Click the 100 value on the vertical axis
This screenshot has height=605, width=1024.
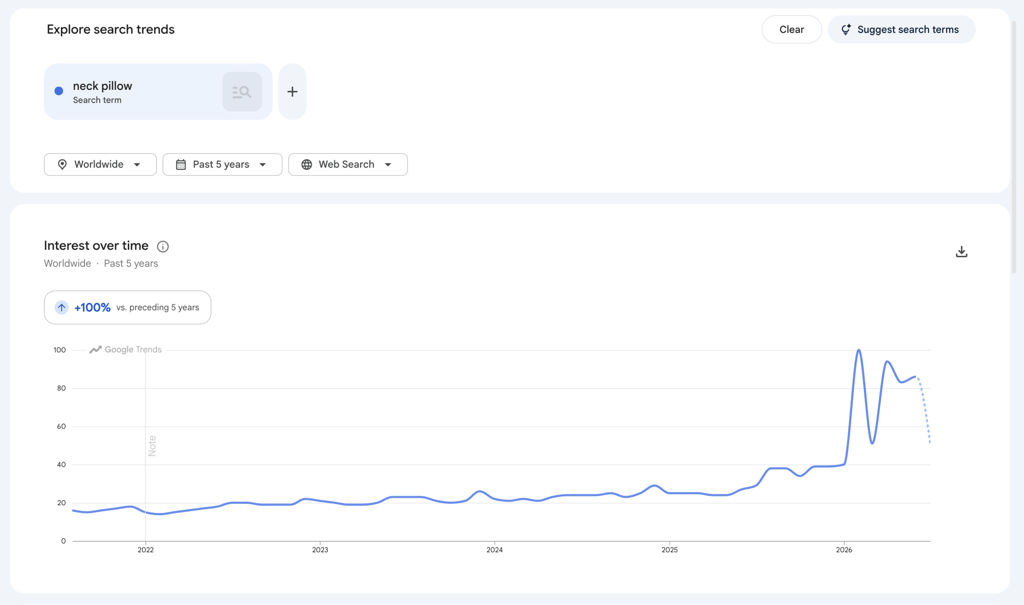59,350
